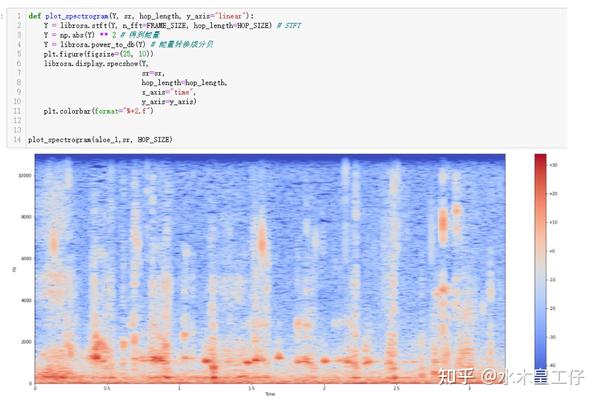This screenshot has height=402, width=600.
Task: Click the 'Time' x-axis label
Action: (x=270, y=394)
